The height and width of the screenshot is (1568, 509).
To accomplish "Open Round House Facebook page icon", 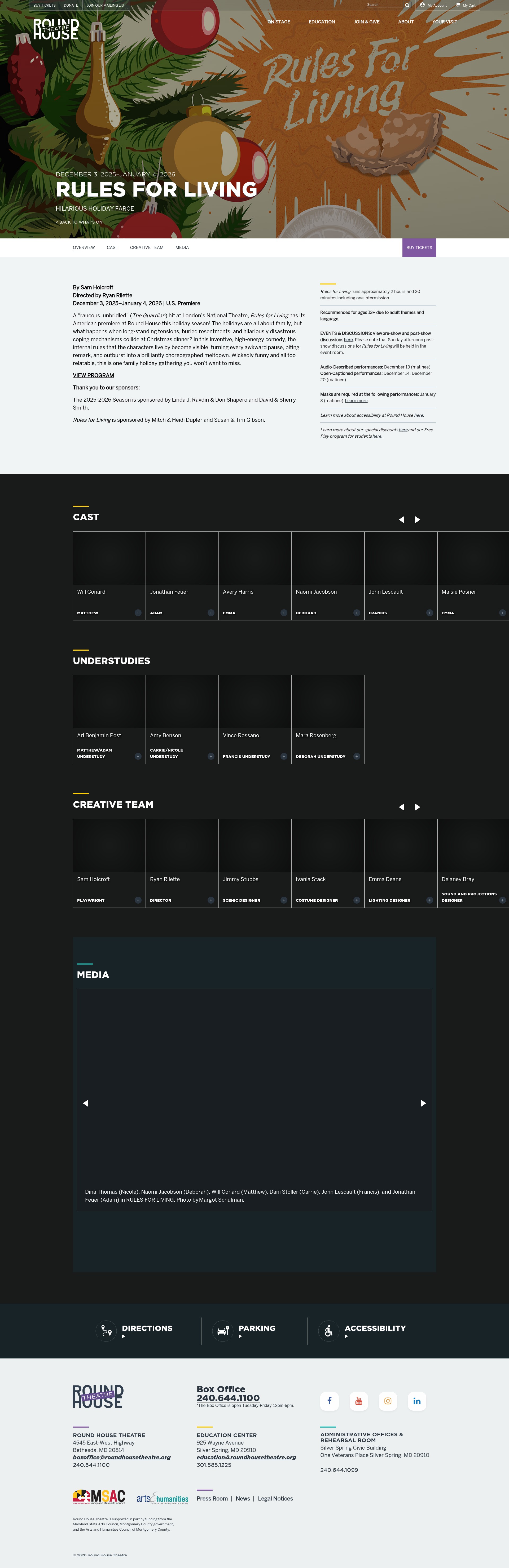I will 329,1401.
